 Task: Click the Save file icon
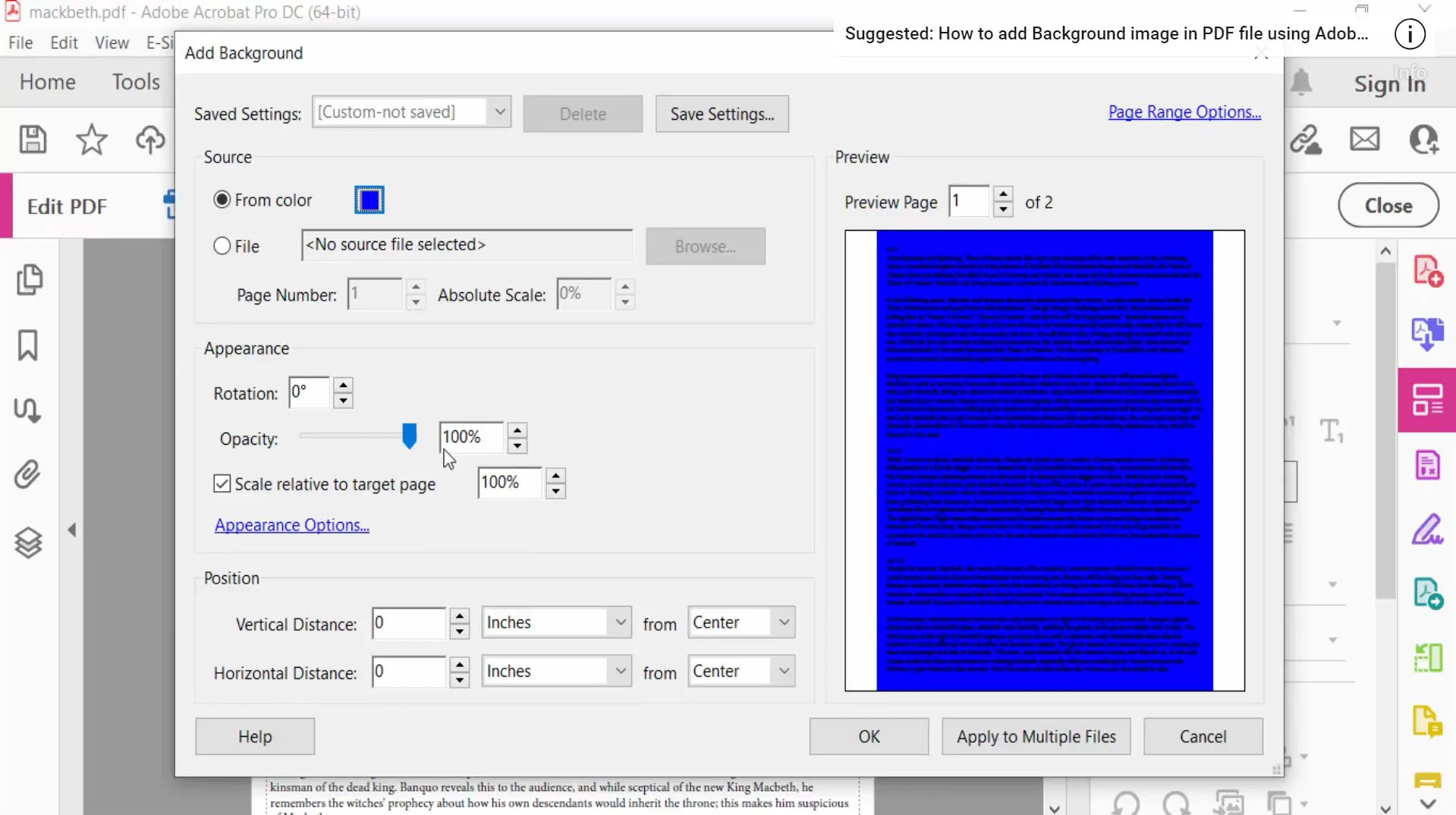click(33, 140)
